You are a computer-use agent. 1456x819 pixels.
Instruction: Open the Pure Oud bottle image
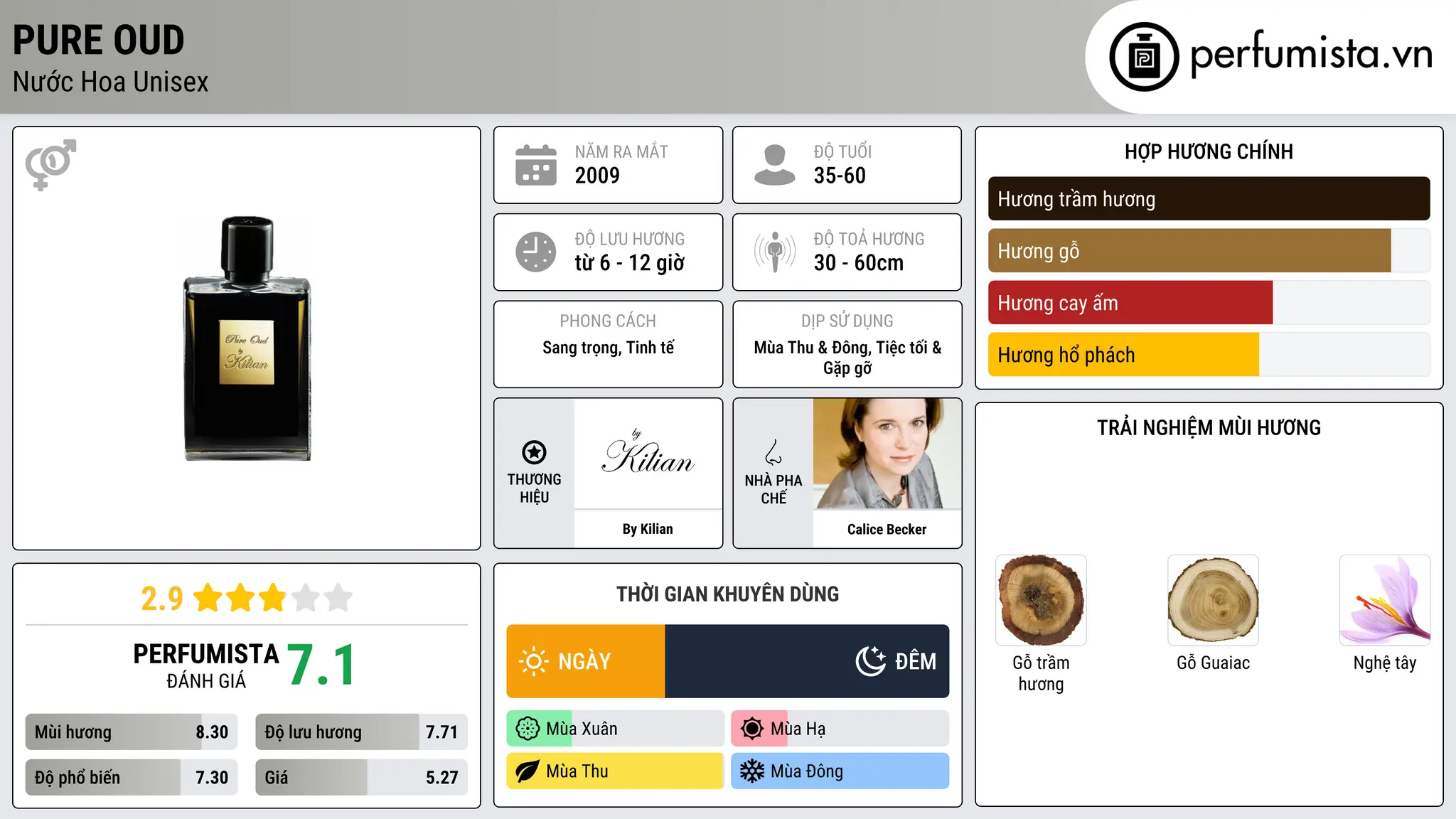click(247, 338)
